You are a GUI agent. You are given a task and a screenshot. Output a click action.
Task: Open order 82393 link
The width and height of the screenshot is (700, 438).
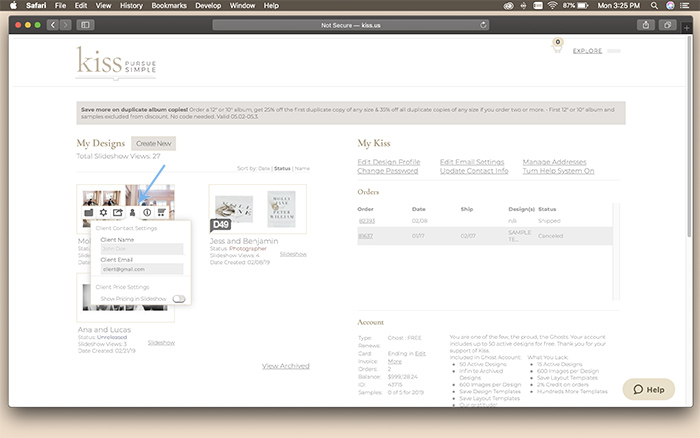(367, 221)
